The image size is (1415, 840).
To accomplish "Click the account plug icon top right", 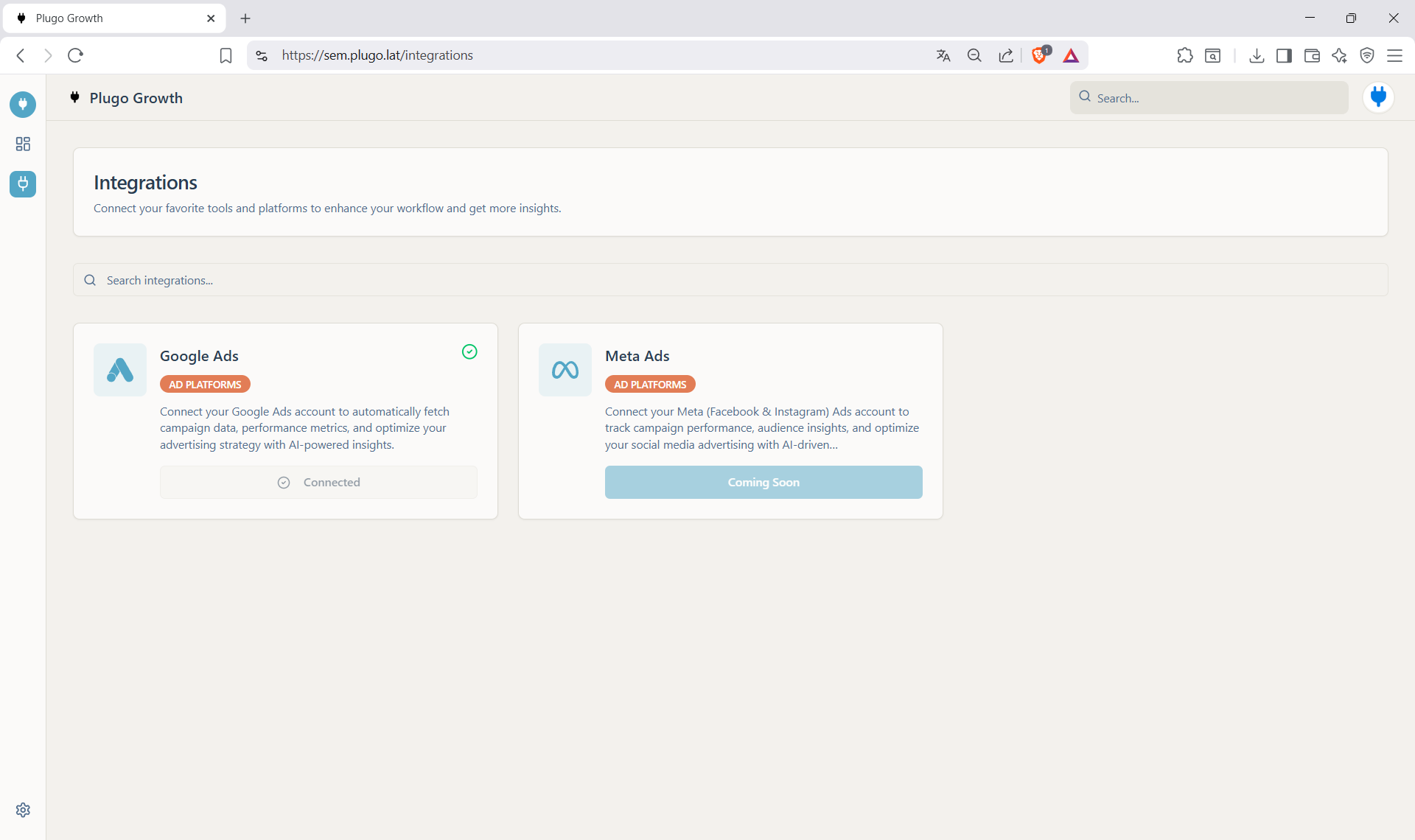I will pos(1378,97).
